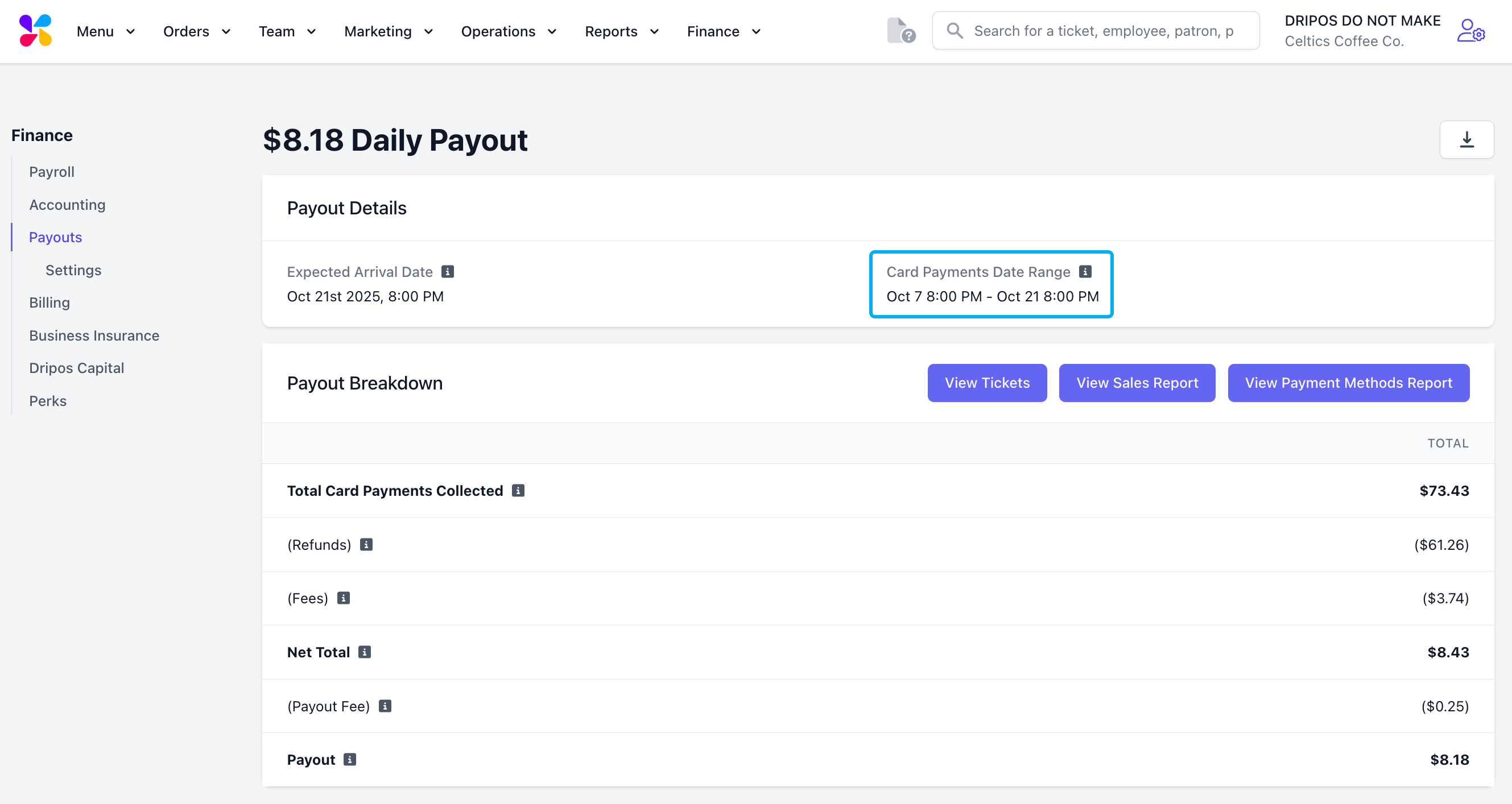Show Net Total info tooltip icon
The height and width of the screenshot is (804, 1512).
365,652
